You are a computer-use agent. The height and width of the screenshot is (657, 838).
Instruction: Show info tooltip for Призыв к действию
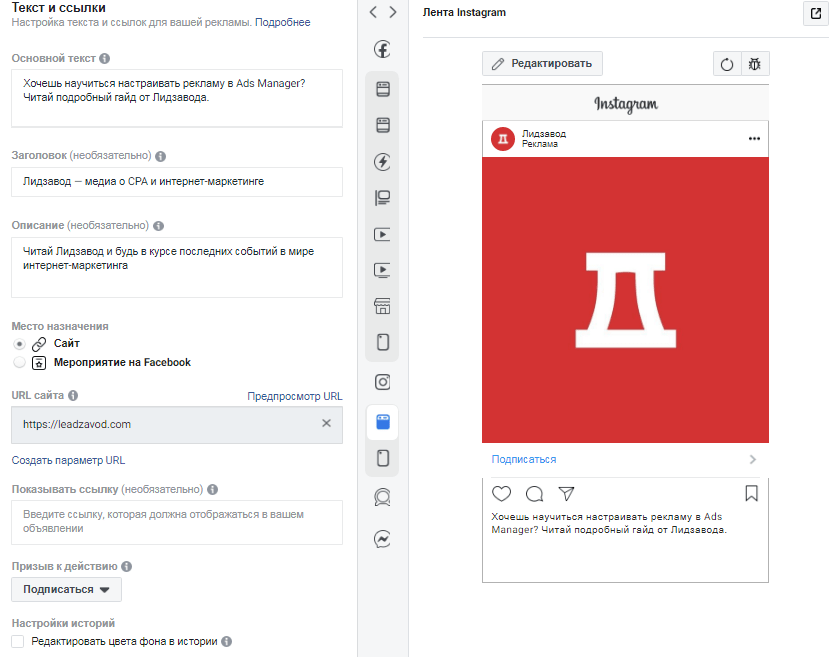[x=126, y=566]
